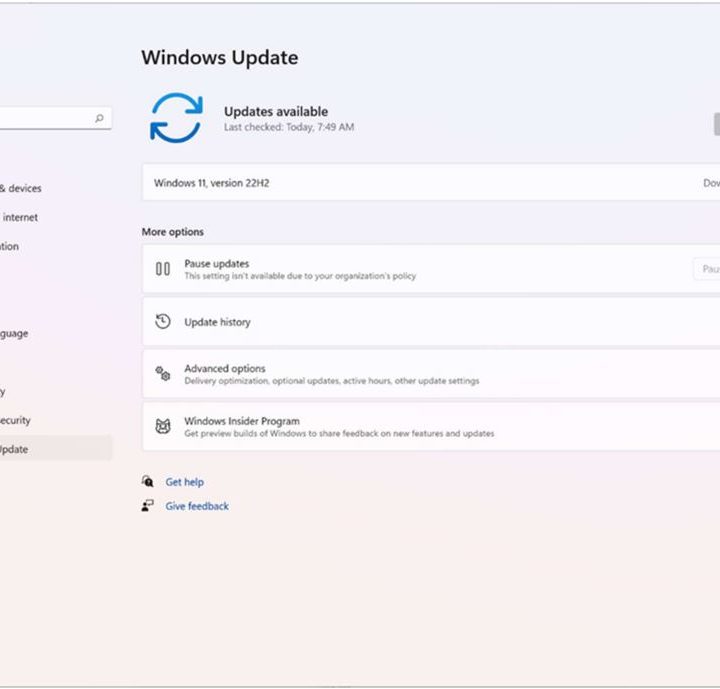Click the Give feedback icon

coord(147,506)
